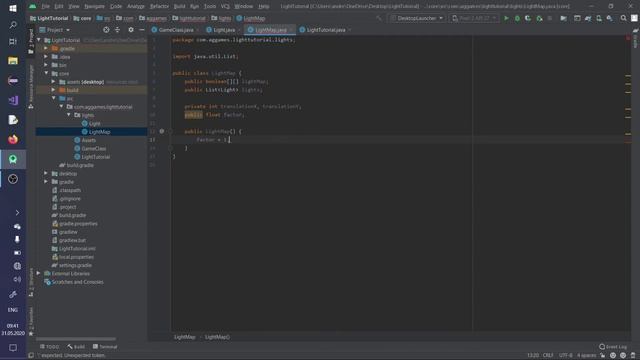Switch to Android Studio taskbar icon
Image resolution: width=640 pixels, height=360 pixels.
coord(13,159)
